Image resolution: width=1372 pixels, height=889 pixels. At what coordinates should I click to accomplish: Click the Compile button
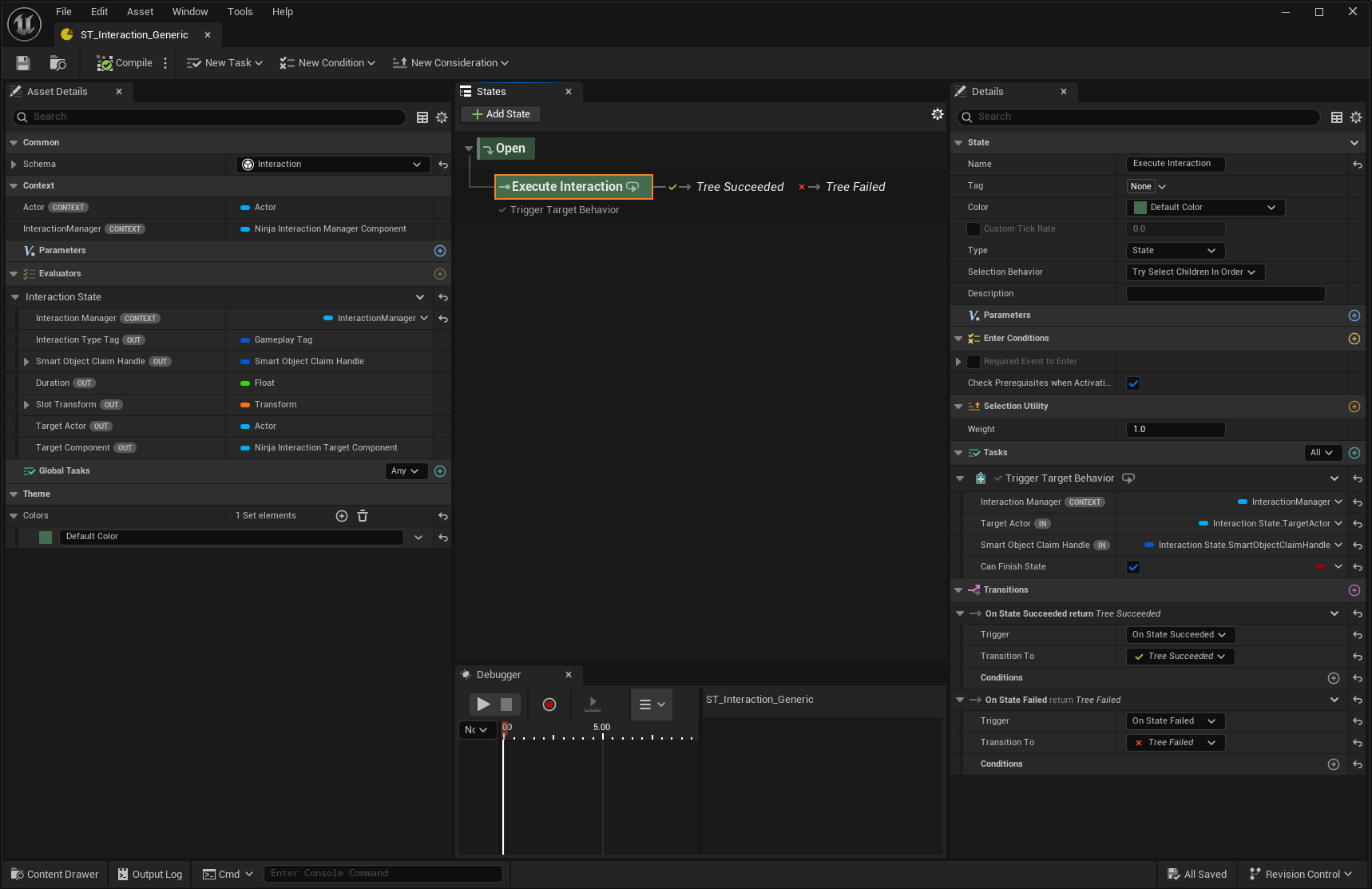(x=125, y=63)
